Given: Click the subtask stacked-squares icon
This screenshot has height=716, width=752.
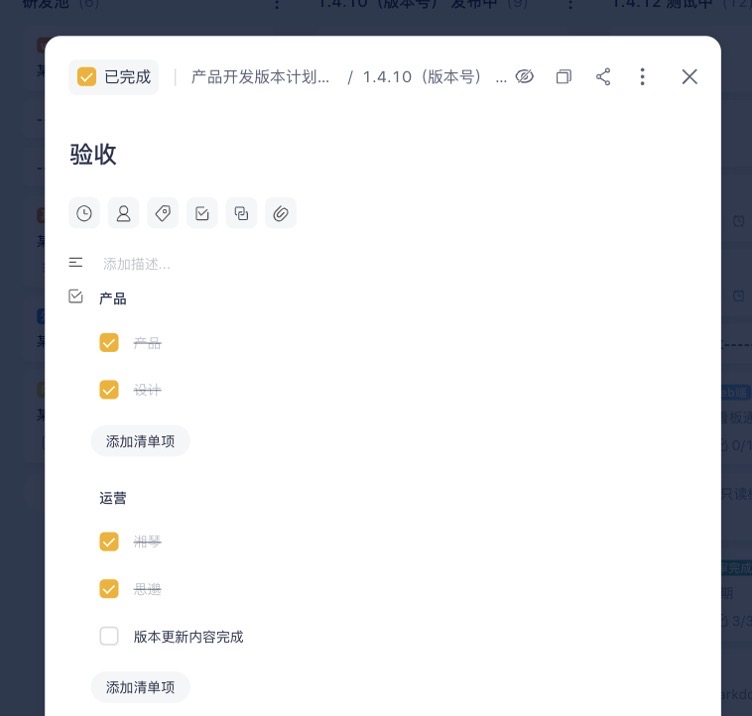Looking at the screenshot, I should pyautogui.click(x=241, y=213).
